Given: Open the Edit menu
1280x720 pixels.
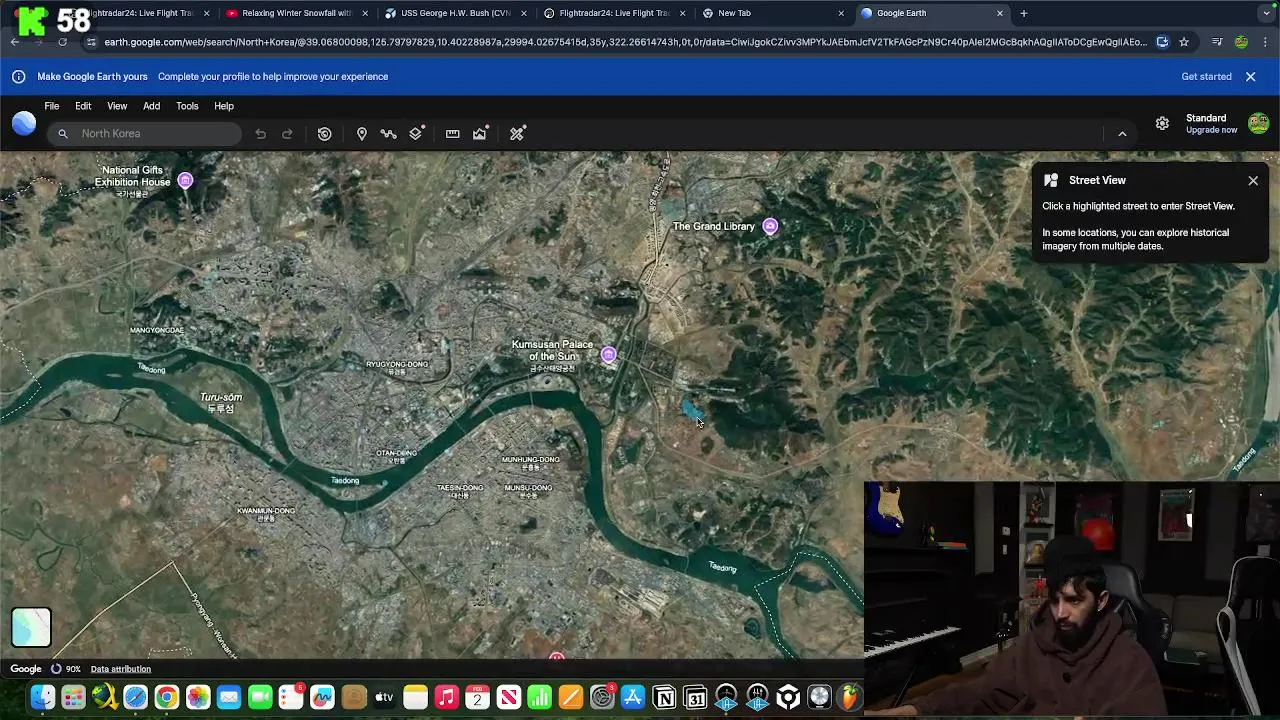Looking at the screenshot, I should click(x=83, y=106).
